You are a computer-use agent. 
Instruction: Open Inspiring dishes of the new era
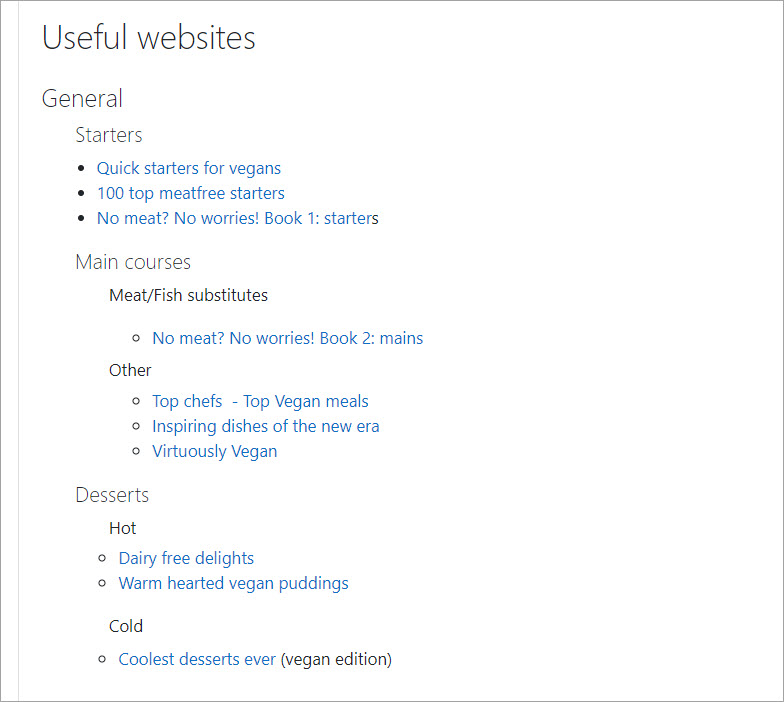(x=265, y=426)
